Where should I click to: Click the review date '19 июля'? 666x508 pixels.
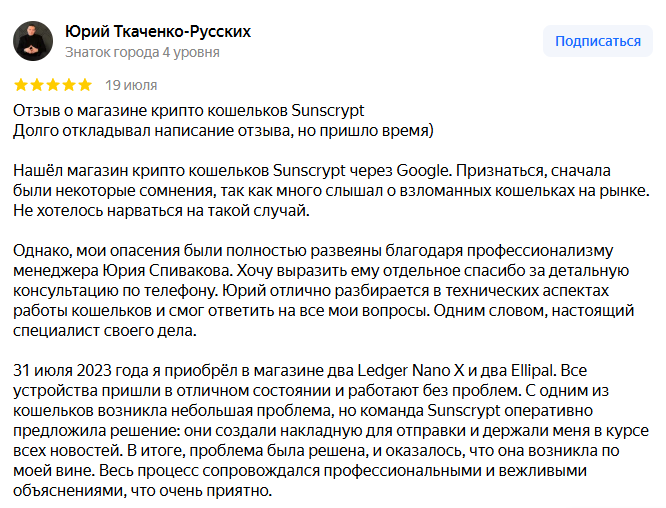click(x=131, y=85)
